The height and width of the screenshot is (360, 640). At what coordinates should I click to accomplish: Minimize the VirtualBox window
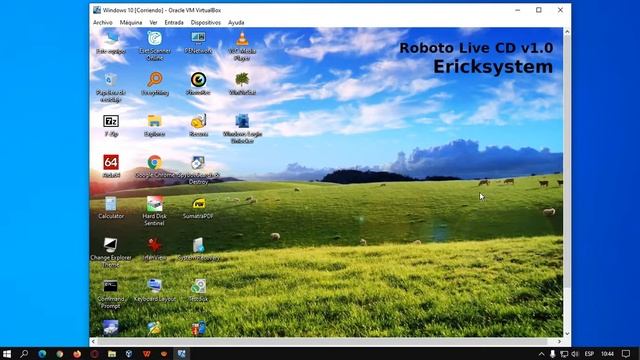(x=518, y=10)
